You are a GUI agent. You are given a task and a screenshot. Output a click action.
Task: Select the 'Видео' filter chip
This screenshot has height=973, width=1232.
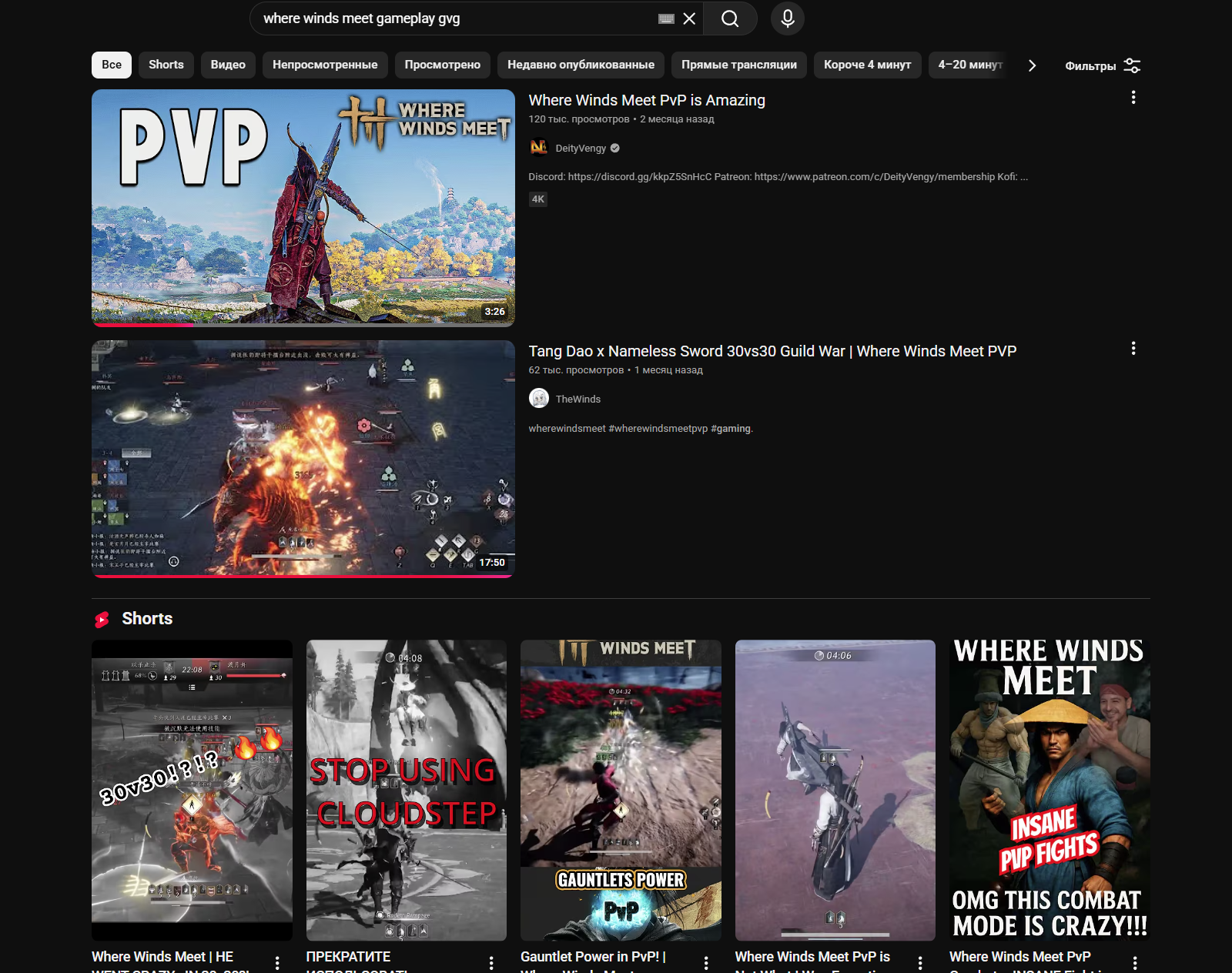[228, 65]
